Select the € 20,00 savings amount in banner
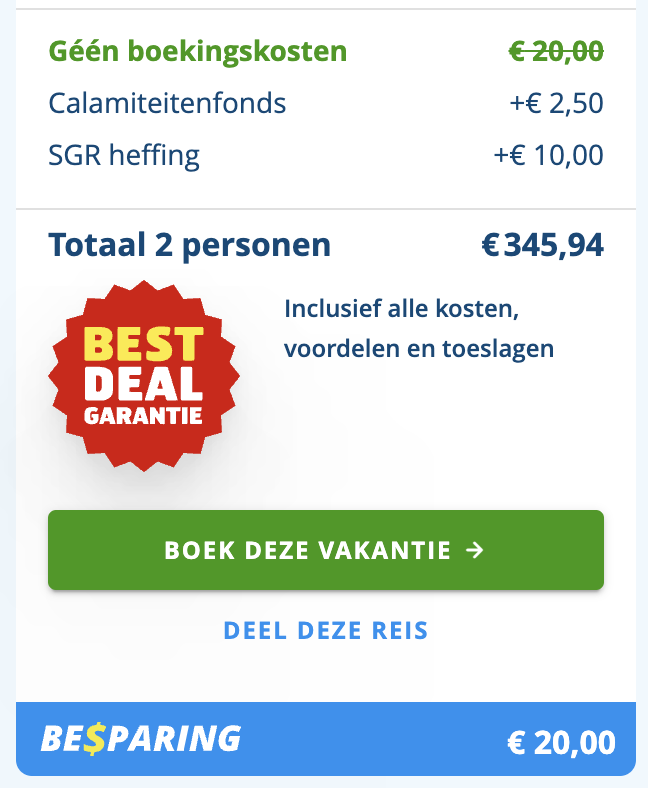Image resolution: width=648 pixels, height=788 pixels. tap(561, 742)
